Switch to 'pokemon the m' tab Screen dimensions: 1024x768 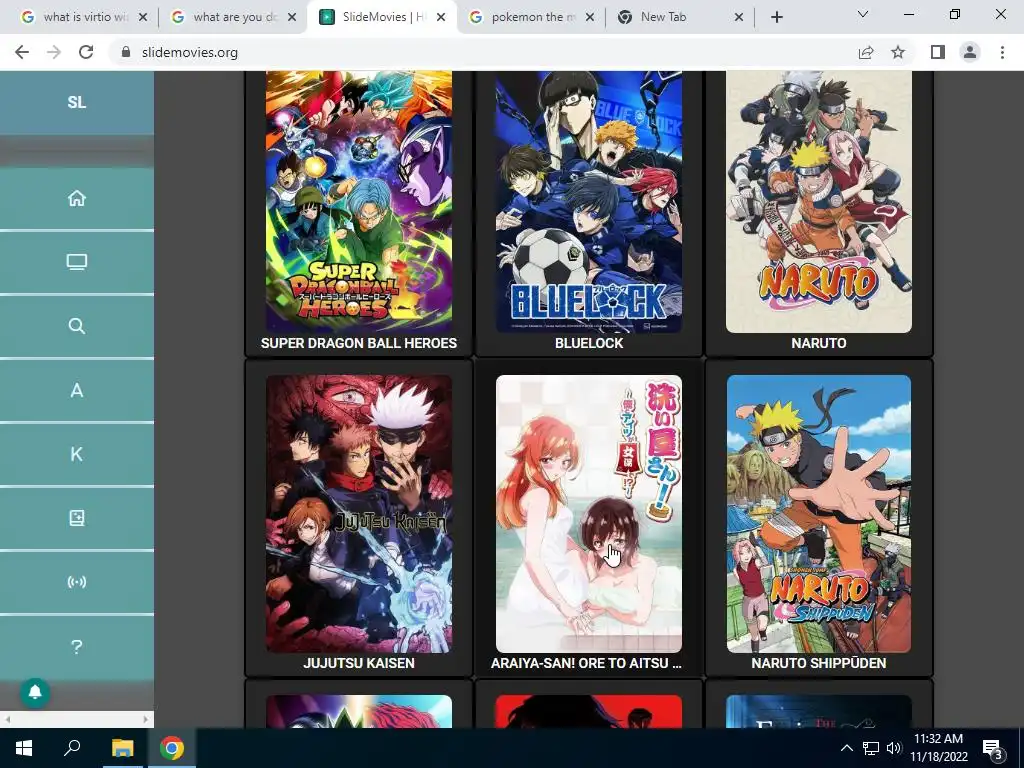point(532,17)
